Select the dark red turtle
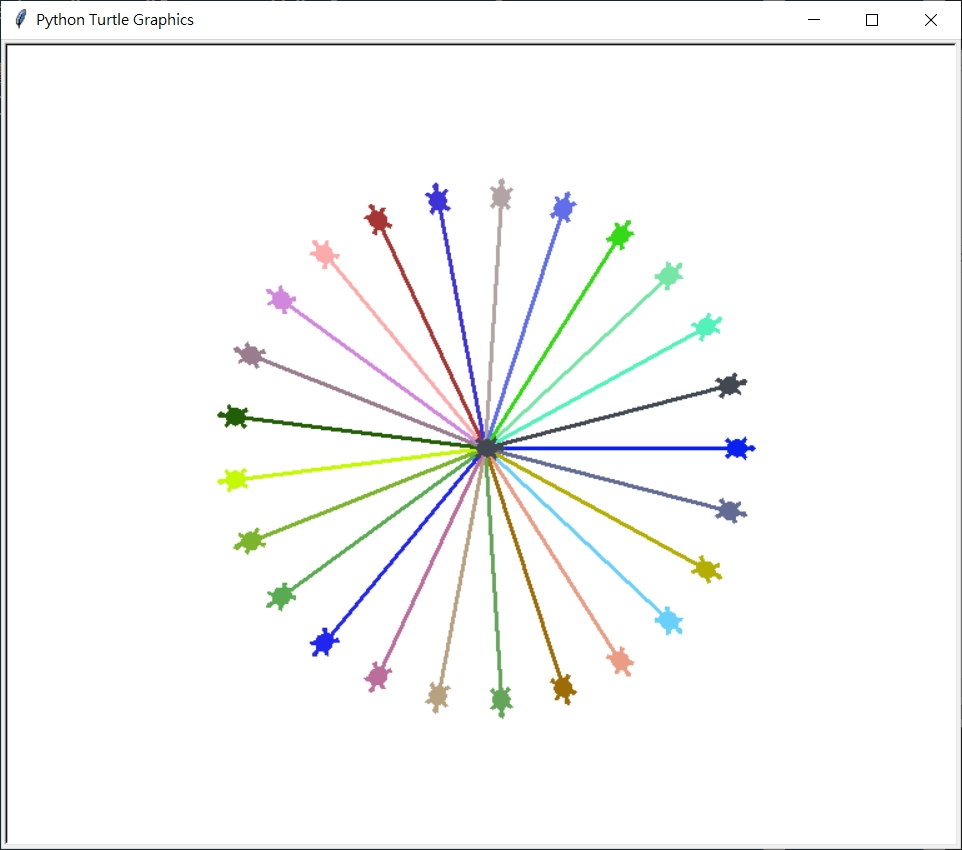This screenshot has width=962, height=850. point(377,218)
